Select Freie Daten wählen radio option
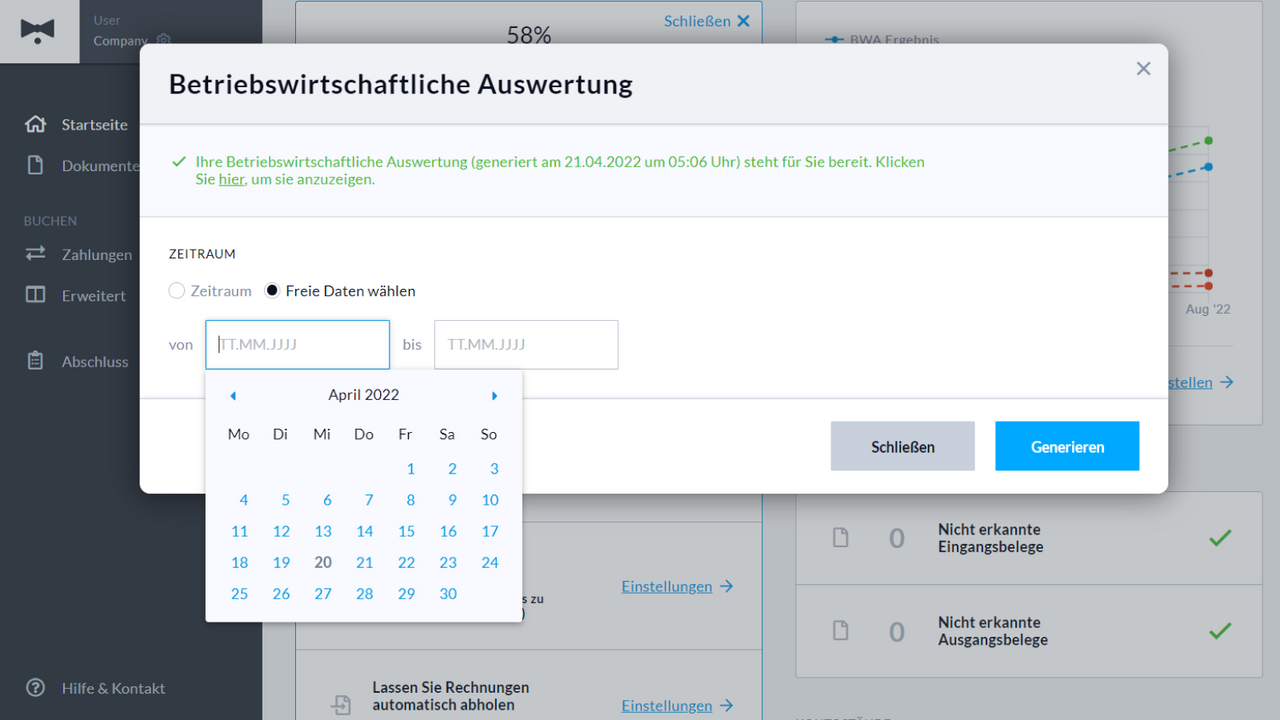This screenshot has height=720, width=1280. pos(272,291)
